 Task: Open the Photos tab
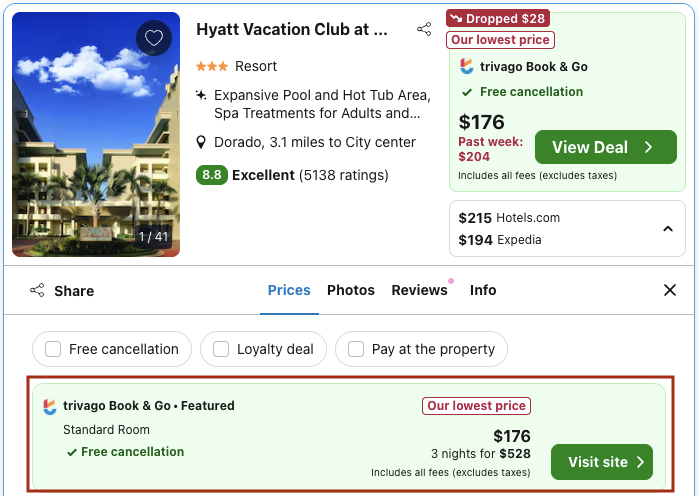[x=351, y=290]
